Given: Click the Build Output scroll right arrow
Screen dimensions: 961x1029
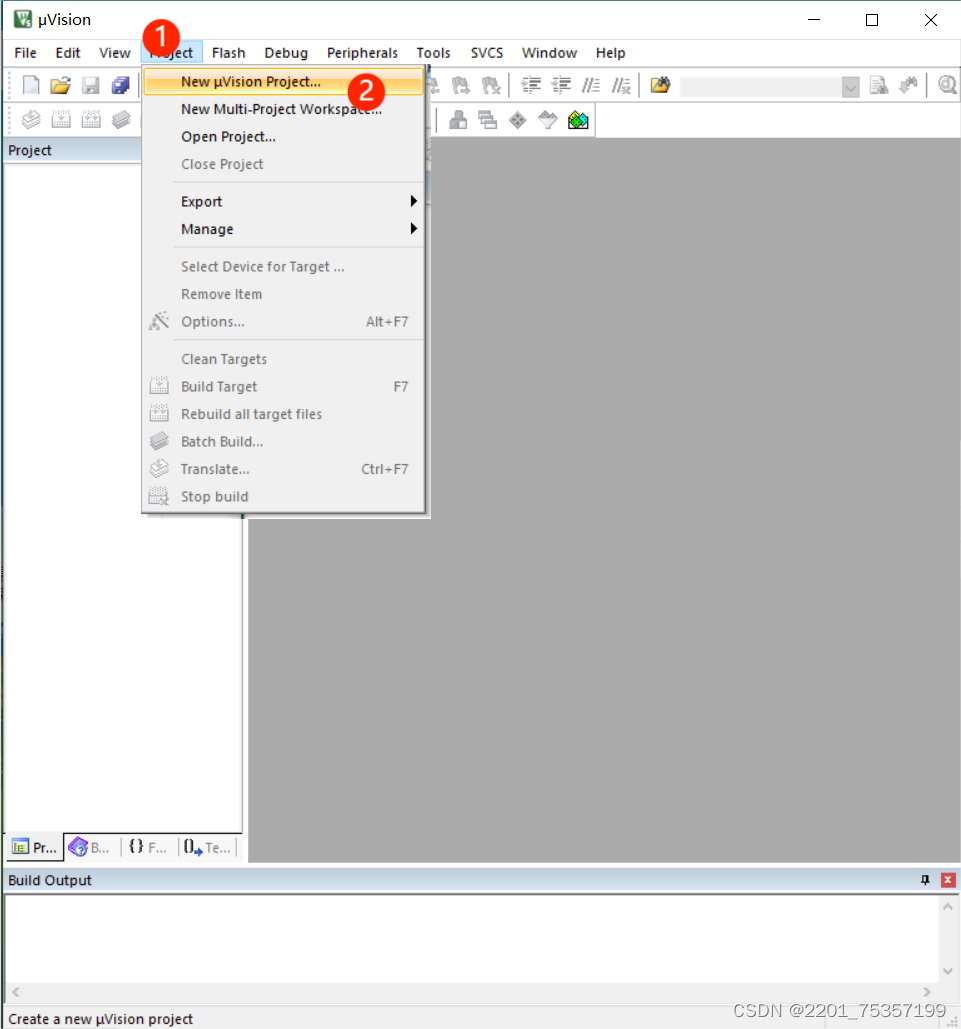Looking at the screenshot, I should [927, 992].
